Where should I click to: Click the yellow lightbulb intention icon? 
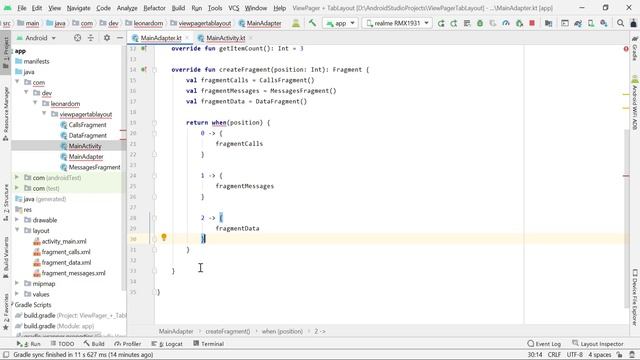[164, 237]
